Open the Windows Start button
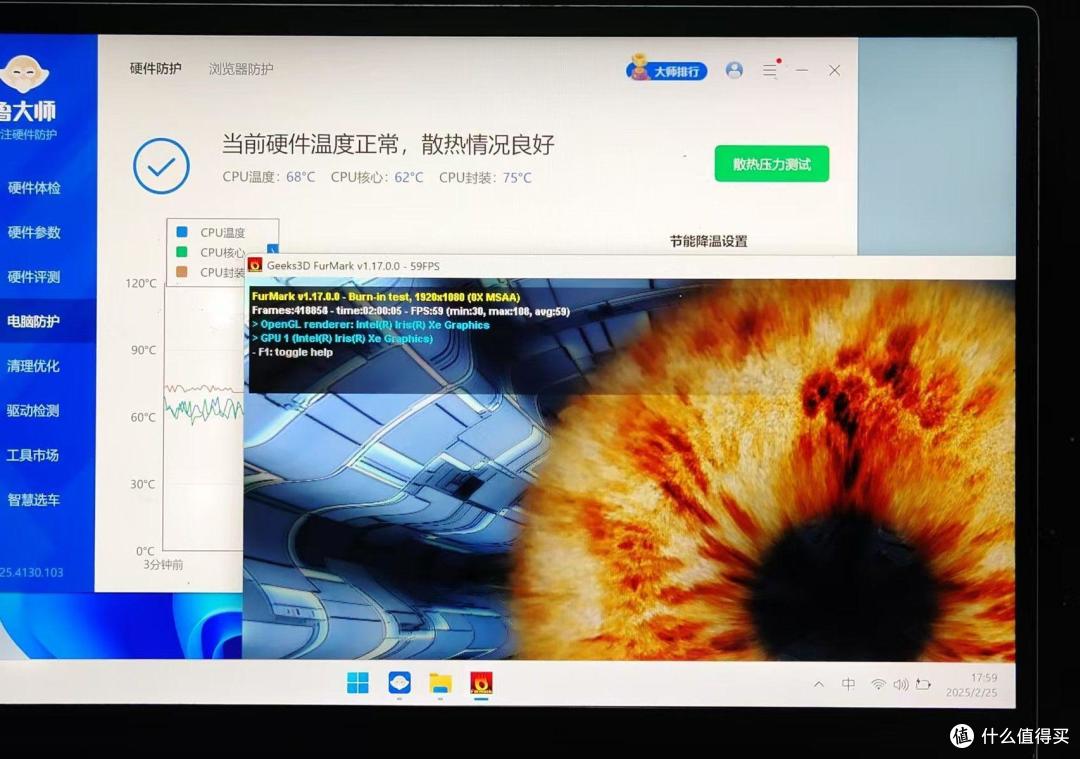Viewport: 1080px width, 759px height. (357, 683)
